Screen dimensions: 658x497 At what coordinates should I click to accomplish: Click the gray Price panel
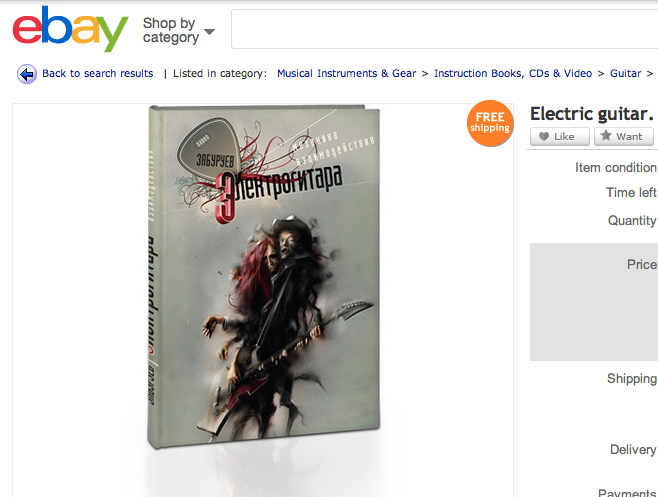click(594, 302)
